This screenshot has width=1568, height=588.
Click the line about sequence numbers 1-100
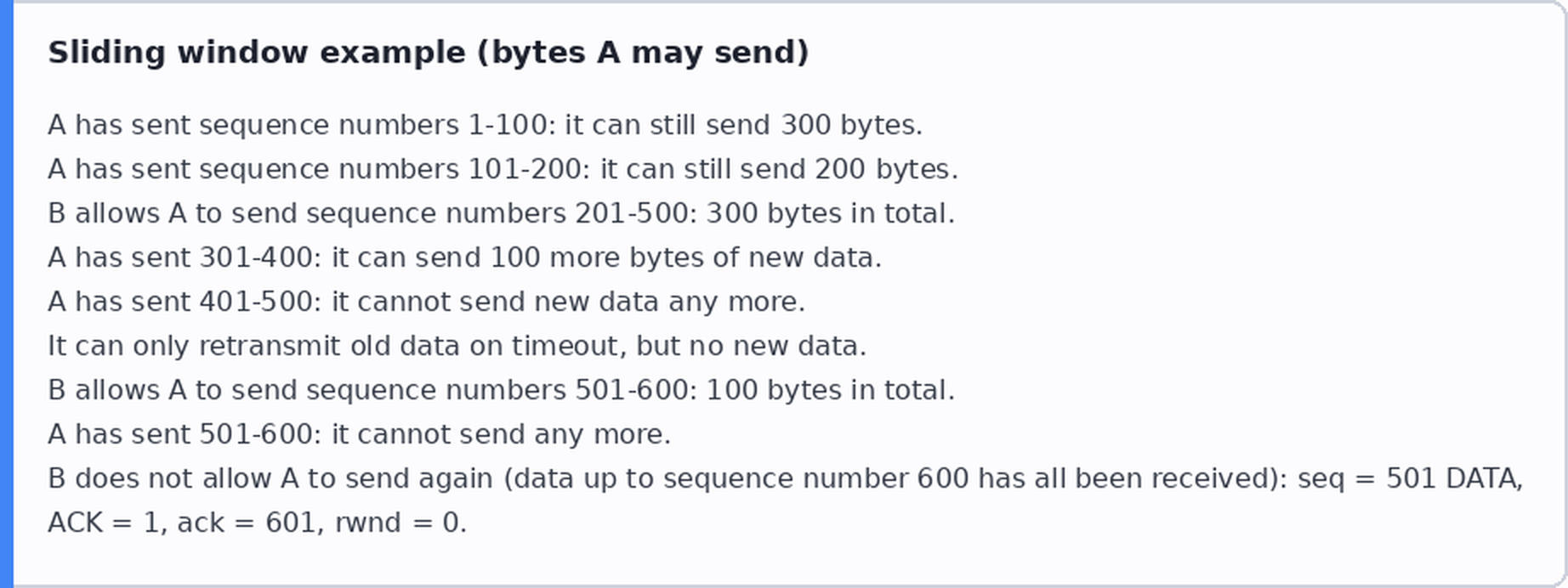click(x=485, y=125)
